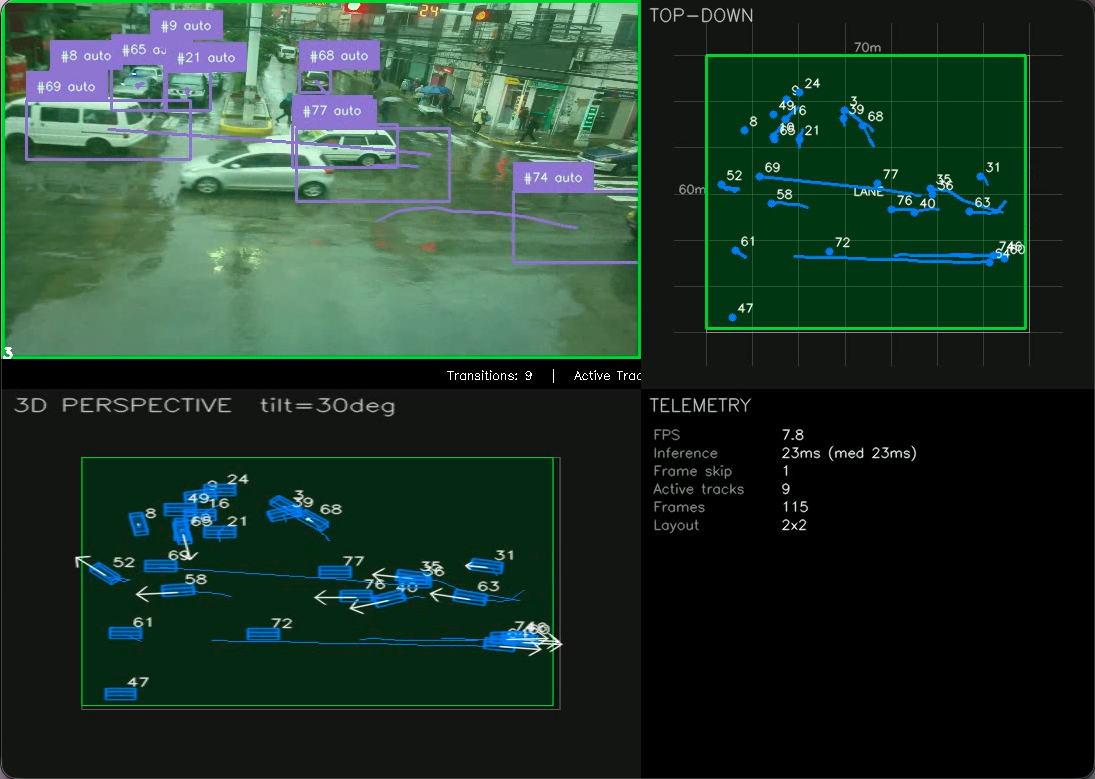Select track 31 dot in top-down map
1095x779 pixels.
coord(980,177)
